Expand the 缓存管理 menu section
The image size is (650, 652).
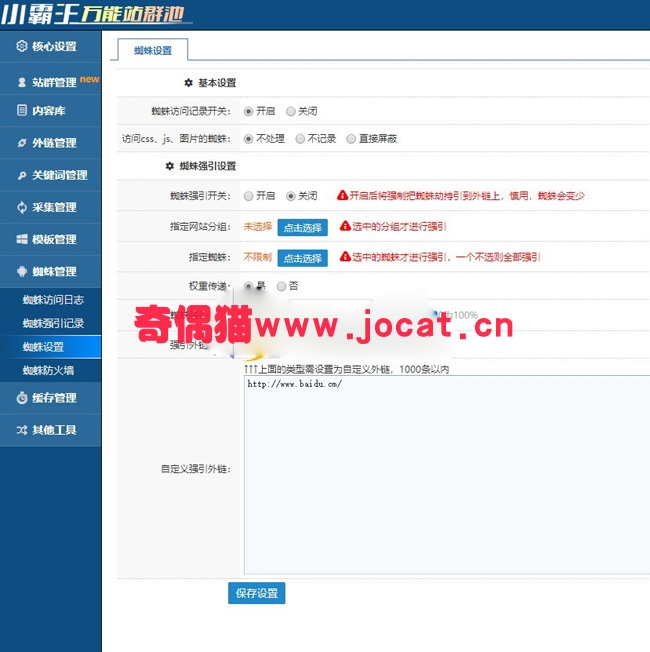point(50,398)
